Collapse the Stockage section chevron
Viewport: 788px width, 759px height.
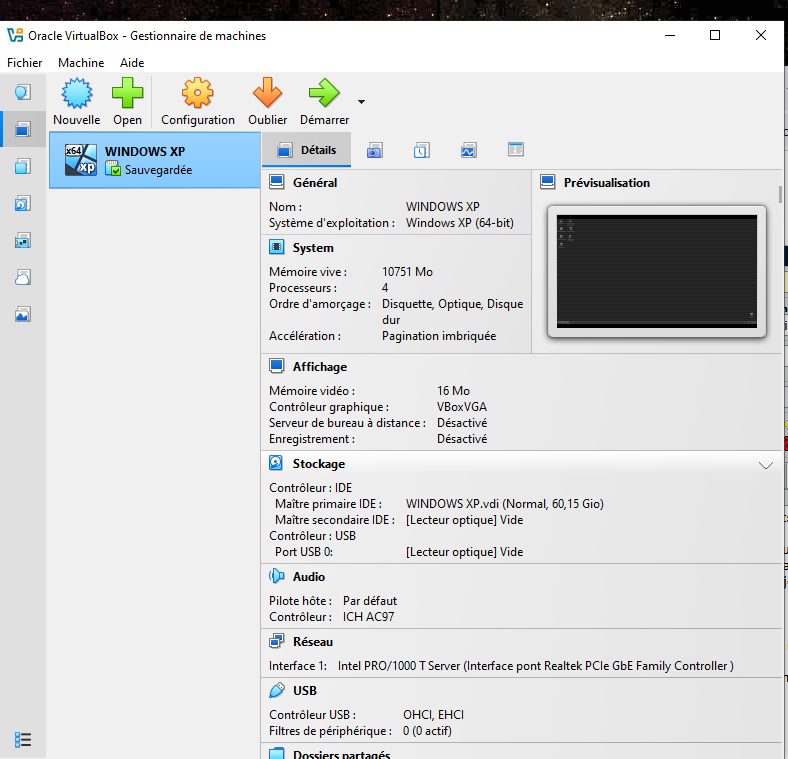766,465
